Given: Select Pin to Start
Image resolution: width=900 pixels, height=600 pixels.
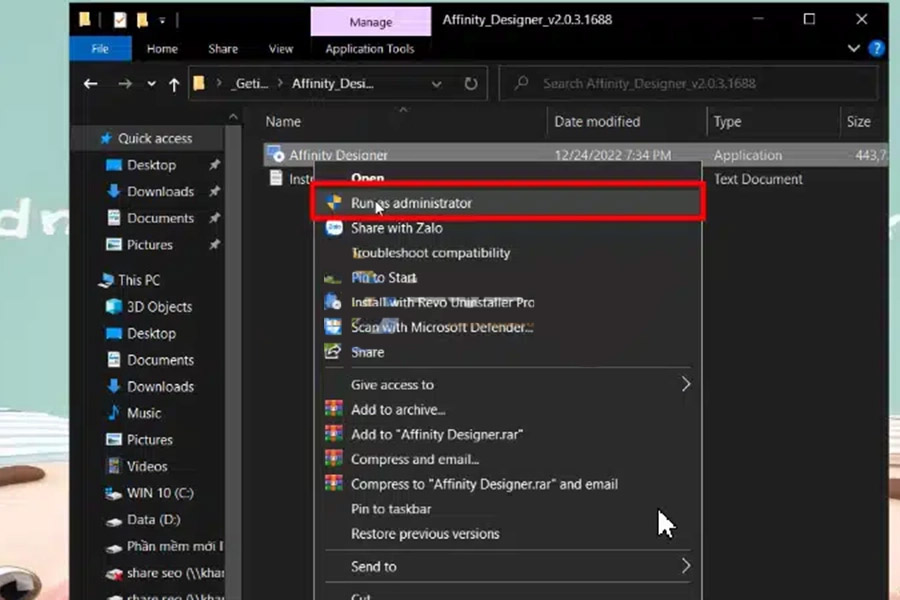Looking at the screenshot, I should (383, 277).
